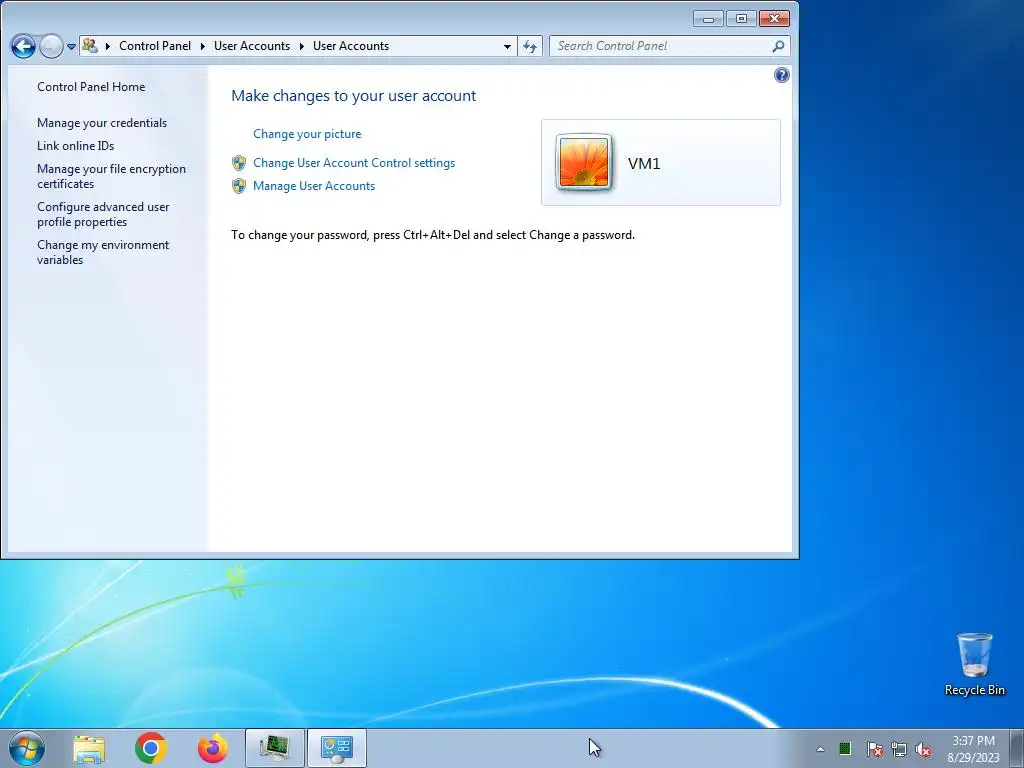This screenshot has height=768, width=1024.
Task: Open Change User Account Control settings
Action: pos(354,163)
